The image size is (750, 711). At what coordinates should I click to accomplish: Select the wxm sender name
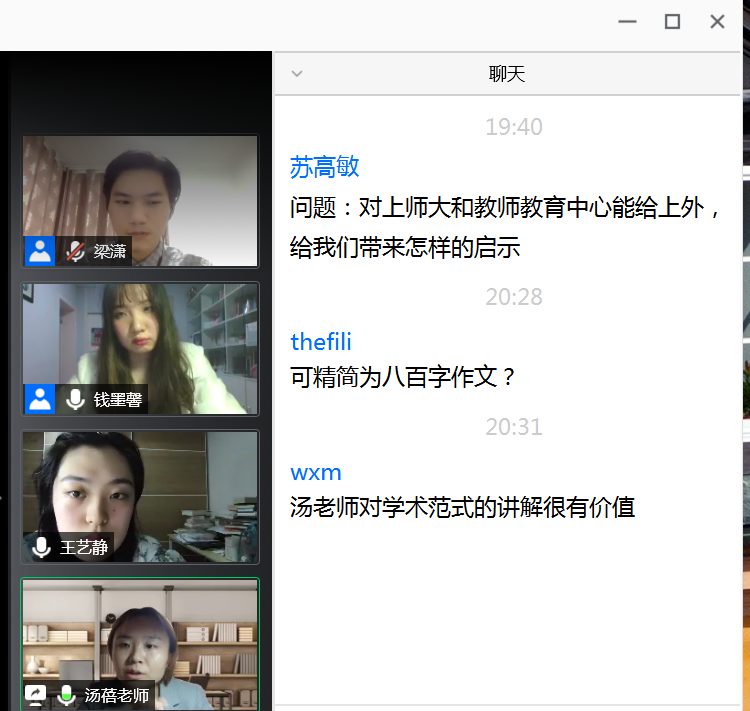(316, 472)
